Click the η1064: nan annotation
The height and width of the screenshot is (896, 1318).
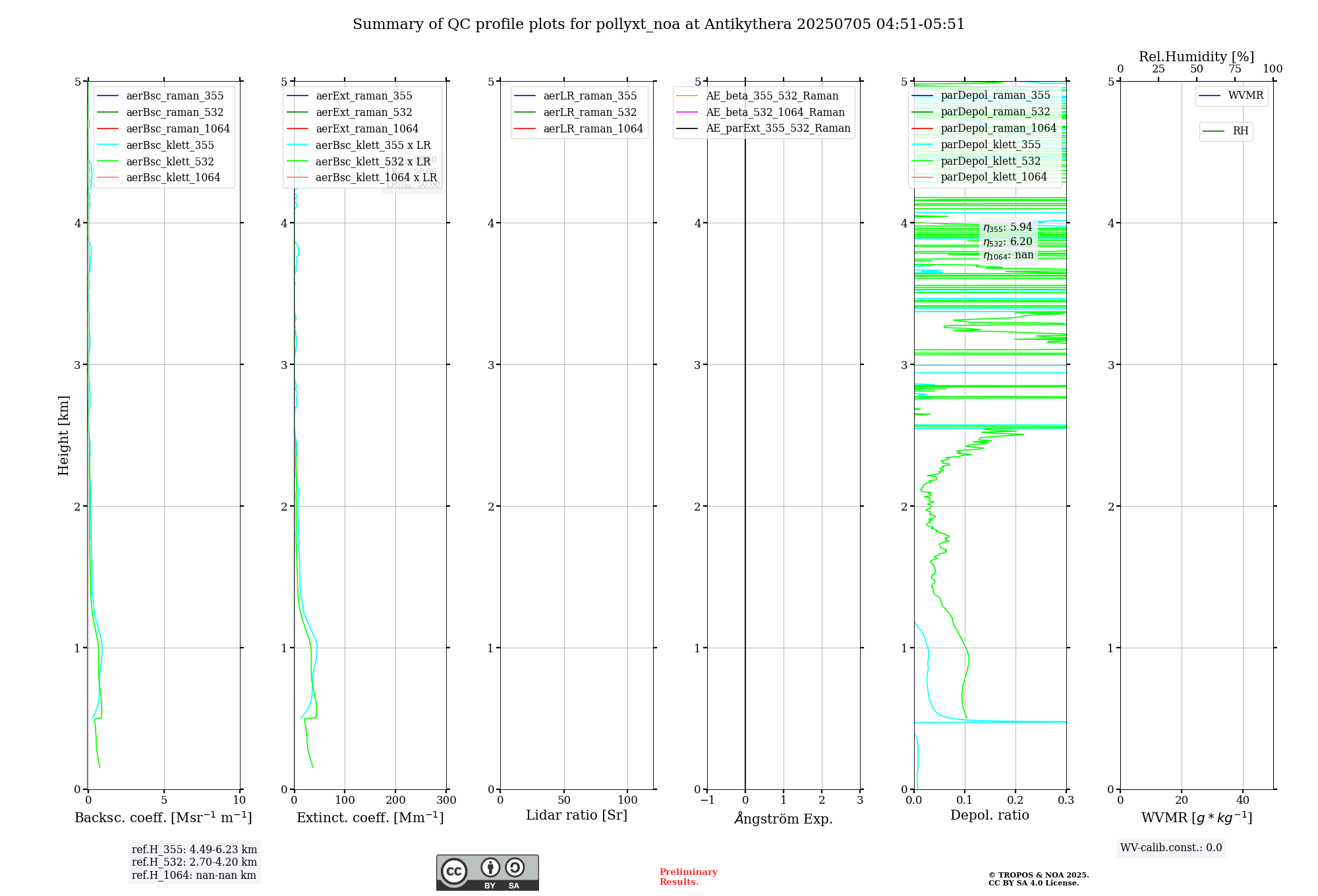click(1008, 256)
